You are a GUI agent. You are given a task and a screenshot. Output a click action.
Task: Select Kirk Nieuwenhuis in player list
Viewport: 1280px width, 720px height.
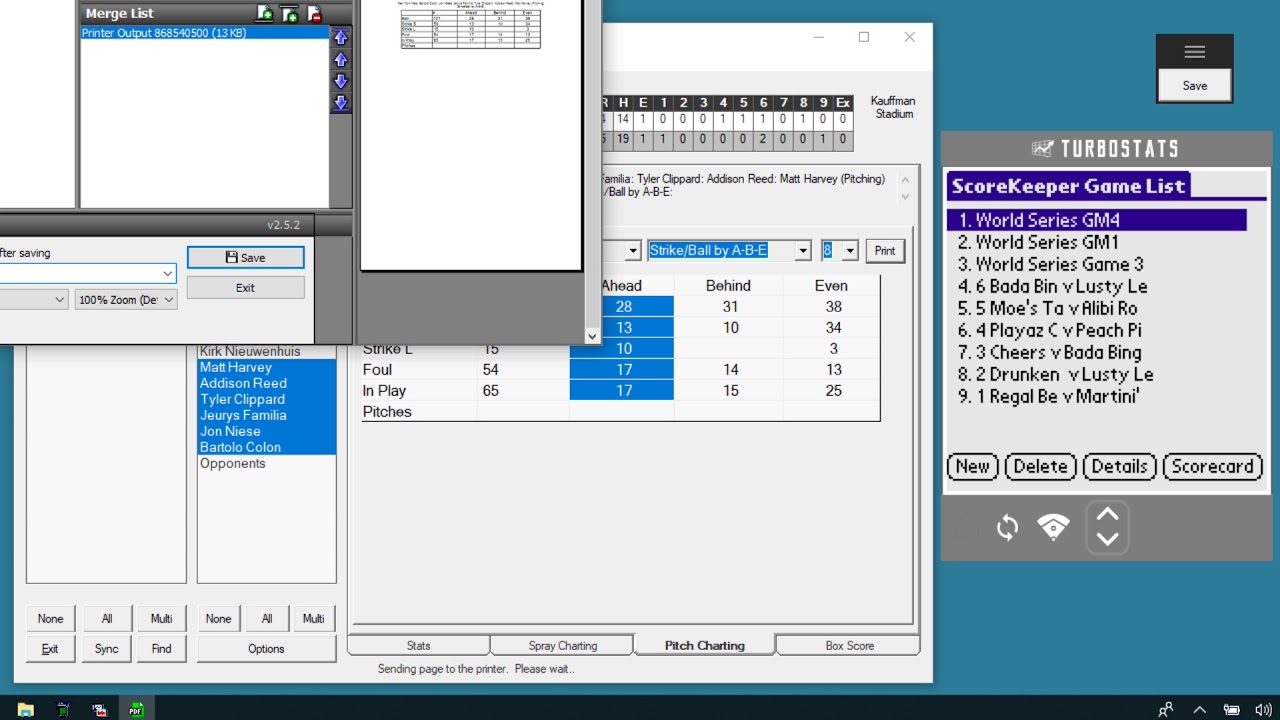click(267, 351)
